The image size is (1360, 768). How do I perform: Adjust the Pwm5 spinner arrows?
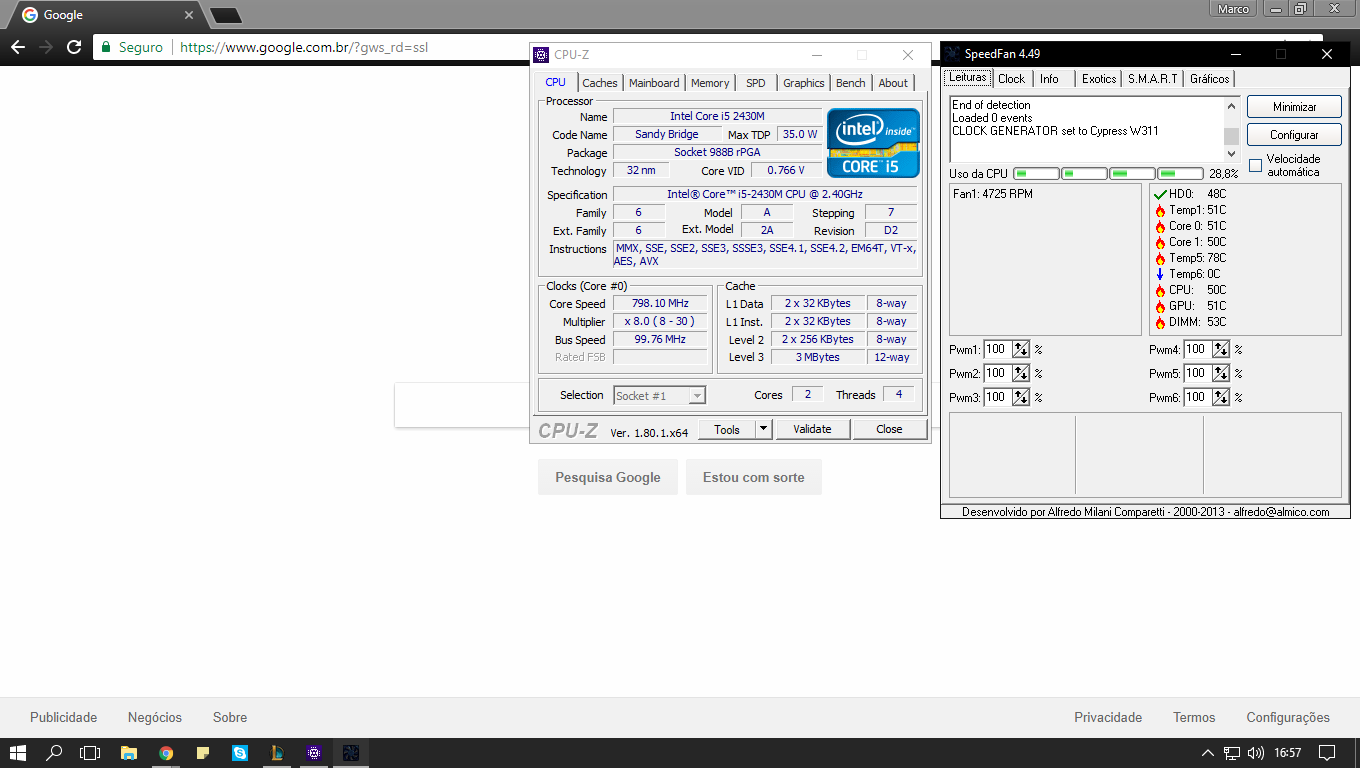coord(1222,373)
